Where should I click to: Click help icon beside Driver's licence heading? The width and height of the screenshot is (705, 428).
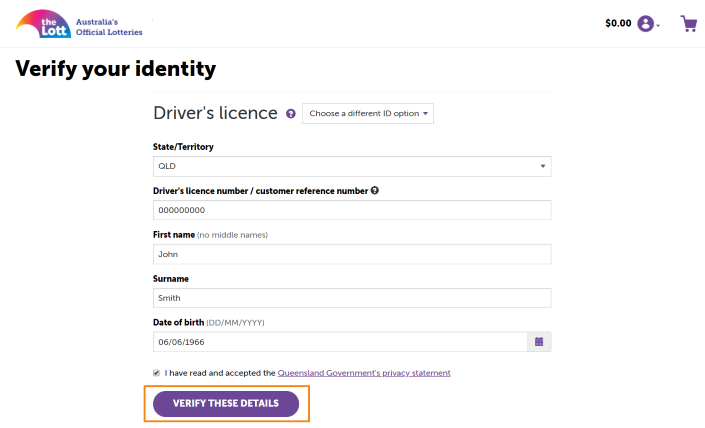[291, 114]
